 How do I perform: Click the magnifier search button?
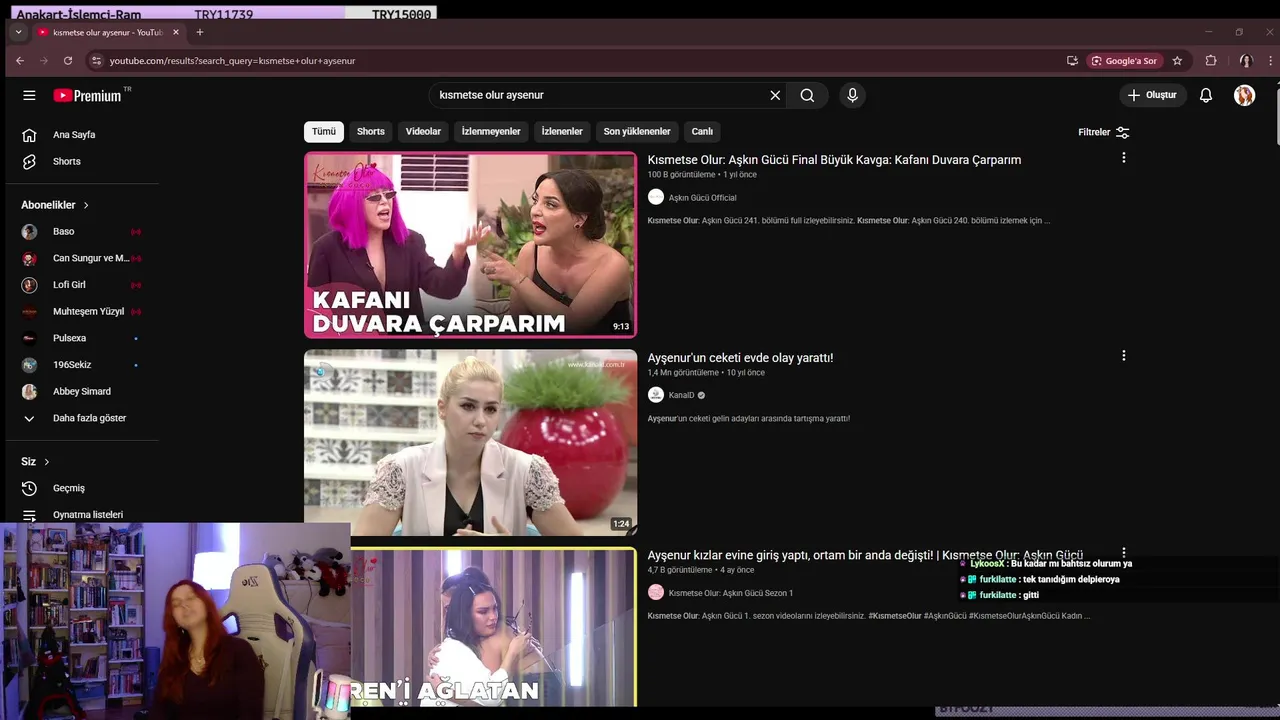[x=807, y=95]
